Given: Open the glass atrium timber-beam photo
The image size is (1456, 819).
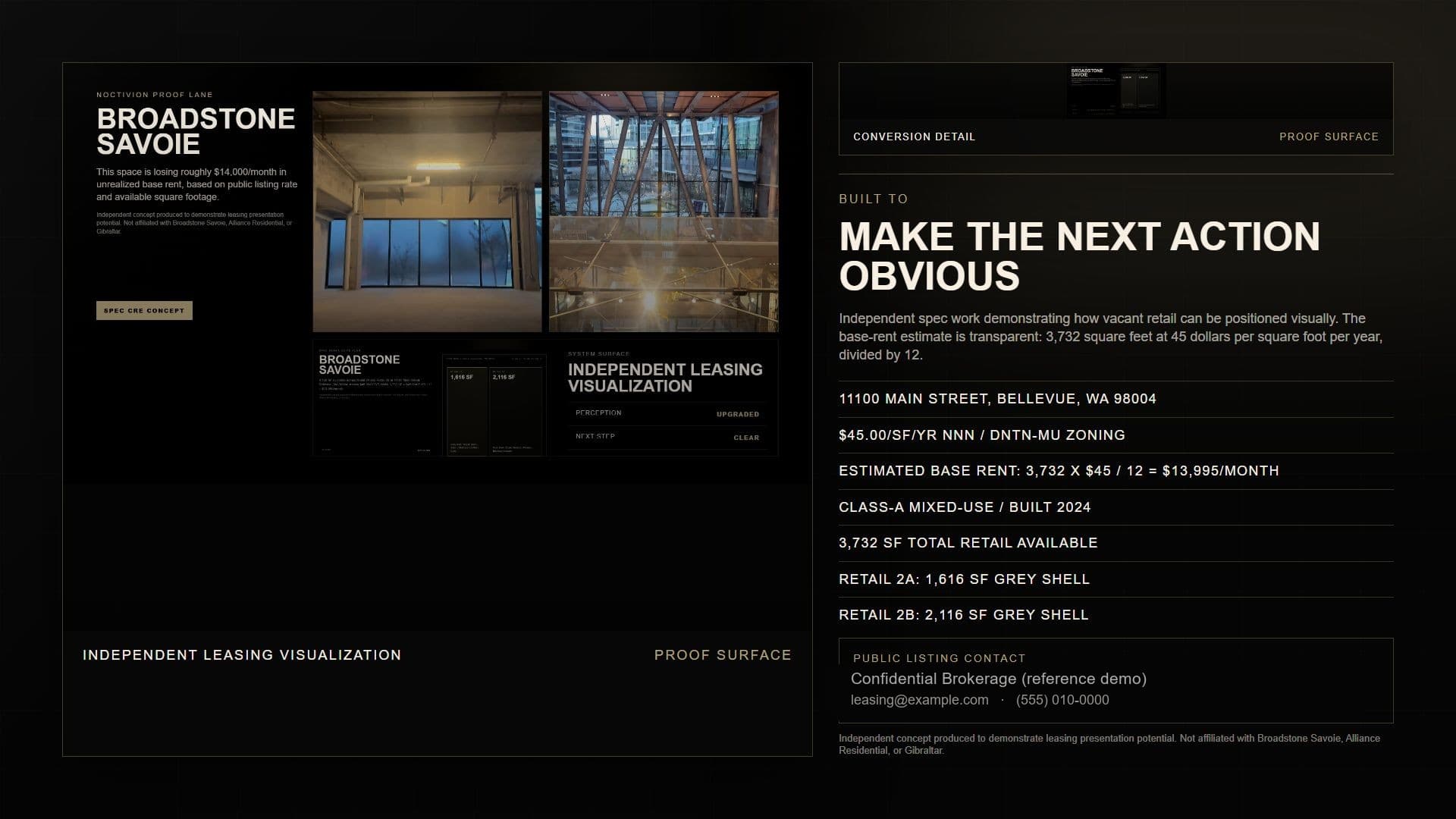Looking at the screenshot, I should point(664,212).
